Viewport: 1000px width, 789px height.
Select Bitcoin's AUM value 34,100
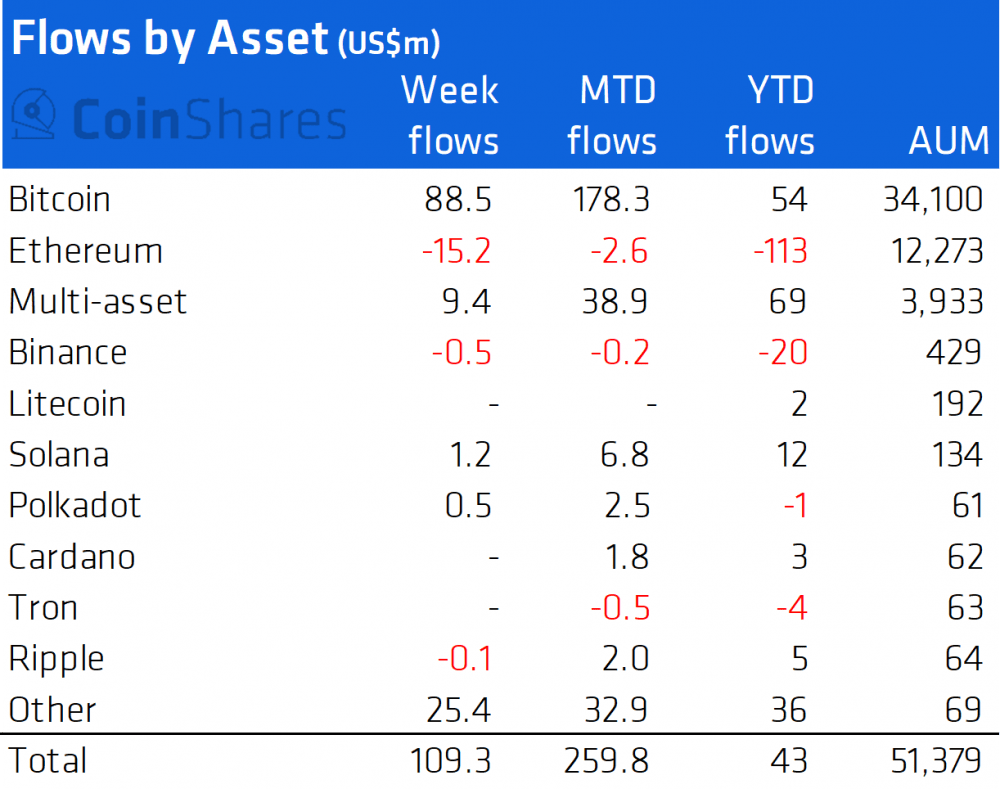point(932,199)
